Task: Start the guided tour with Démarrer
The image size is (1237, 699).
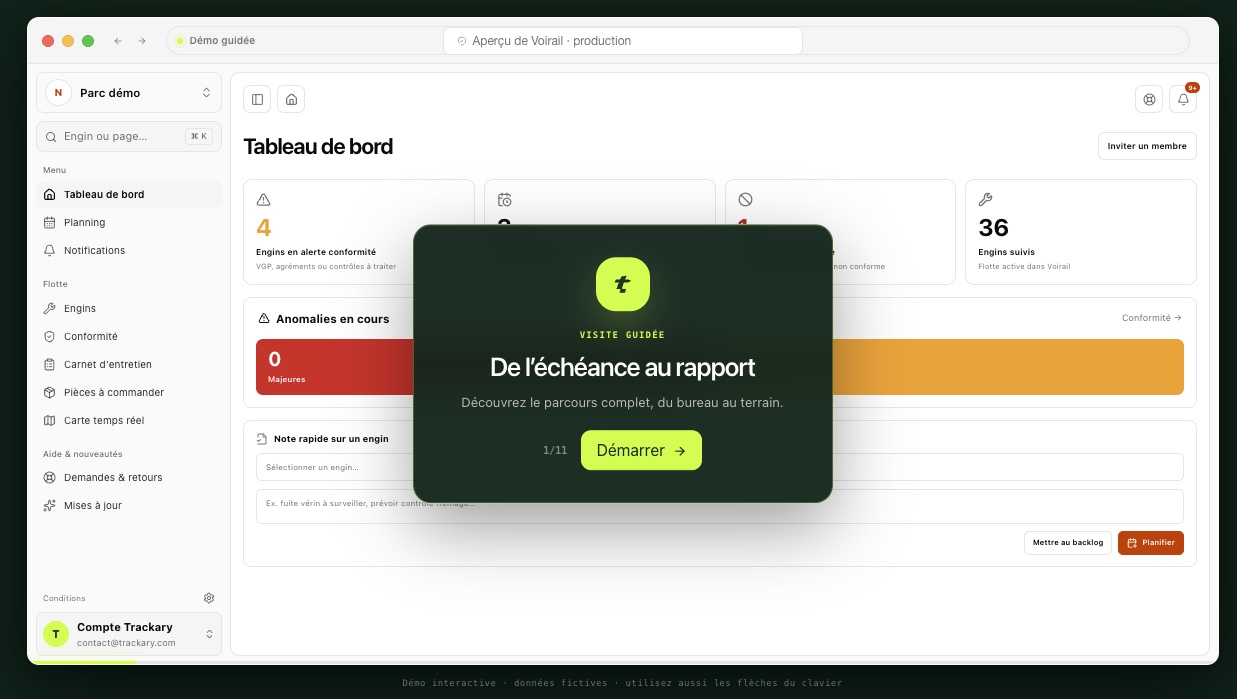Action: tap(641, 450)
